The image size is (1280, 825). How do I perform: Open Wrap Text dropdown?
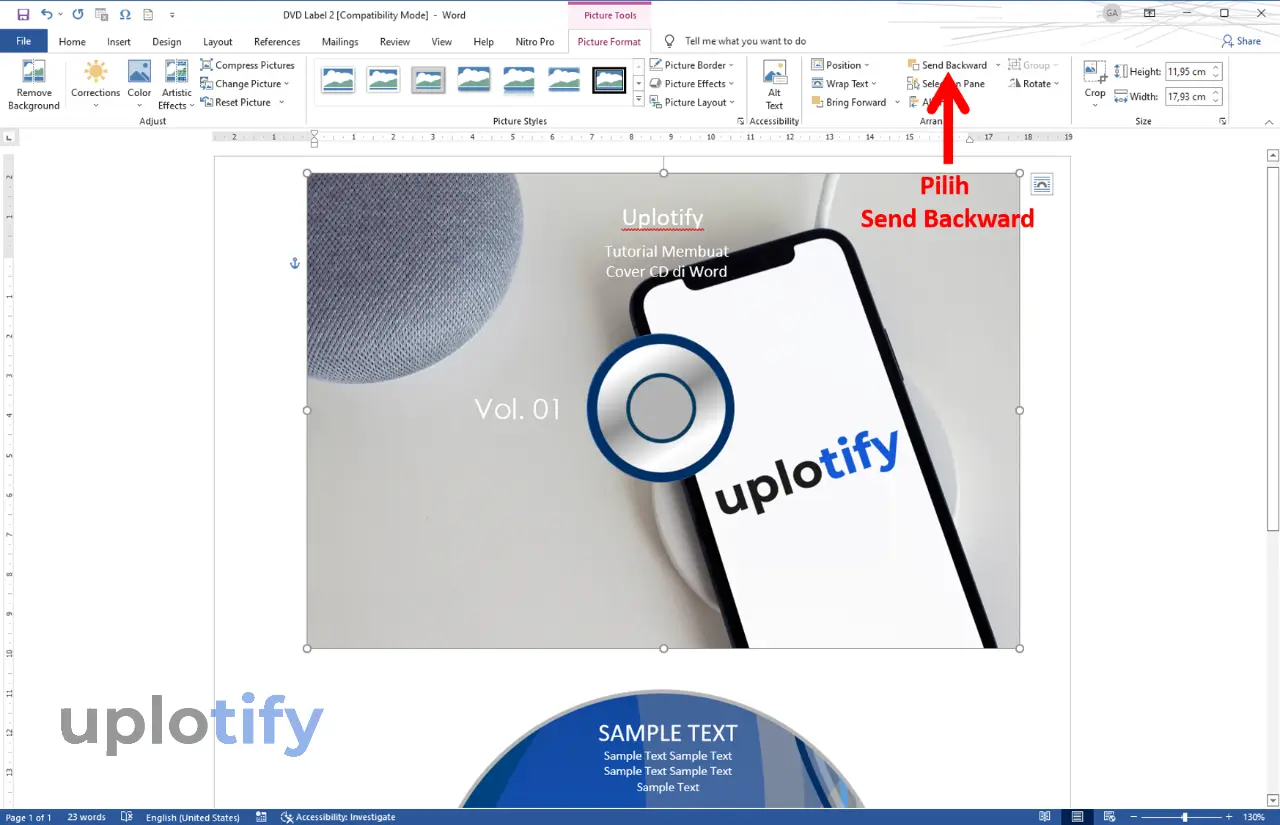pos(843,84)
